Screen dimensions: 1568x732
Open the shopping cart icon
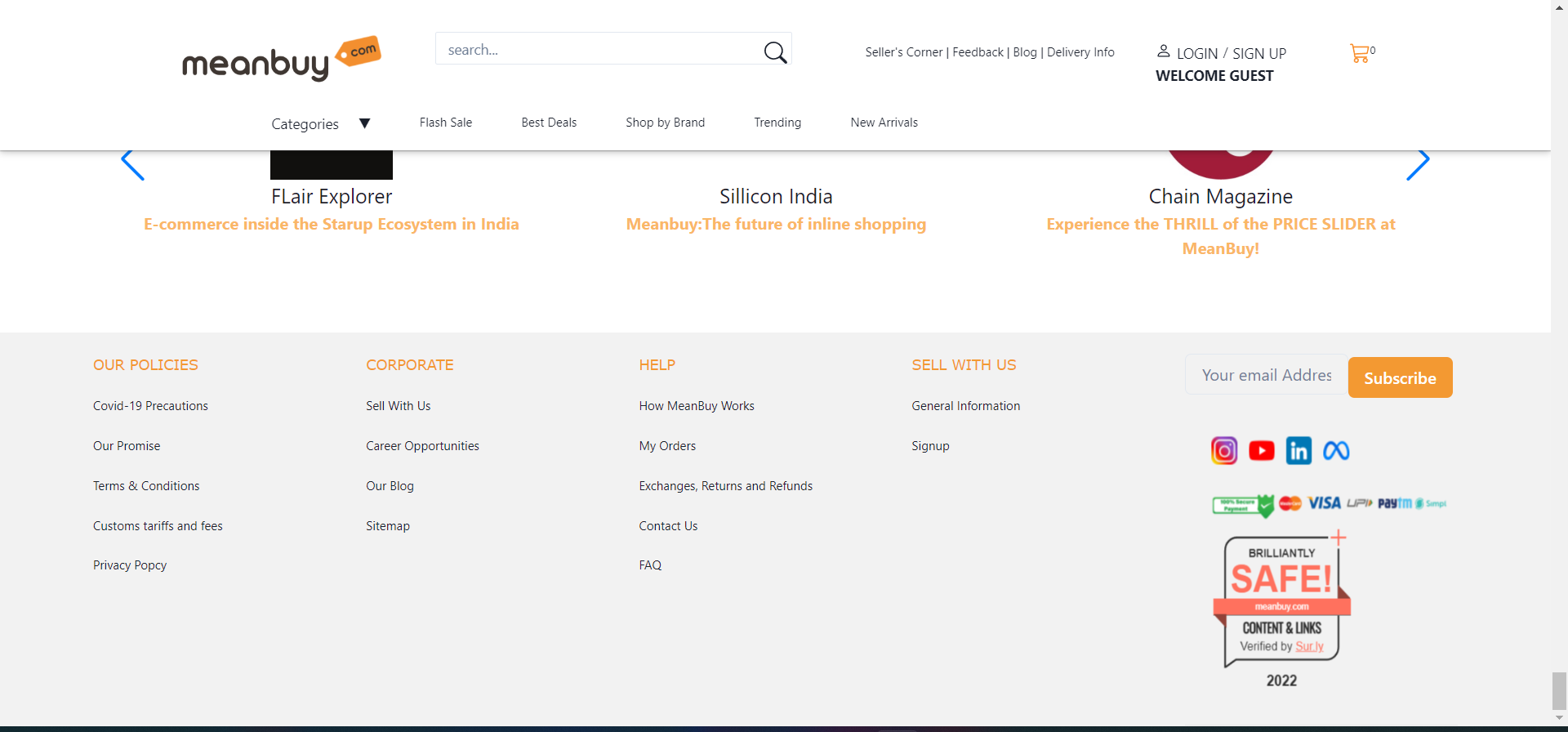coord(1360,53)
